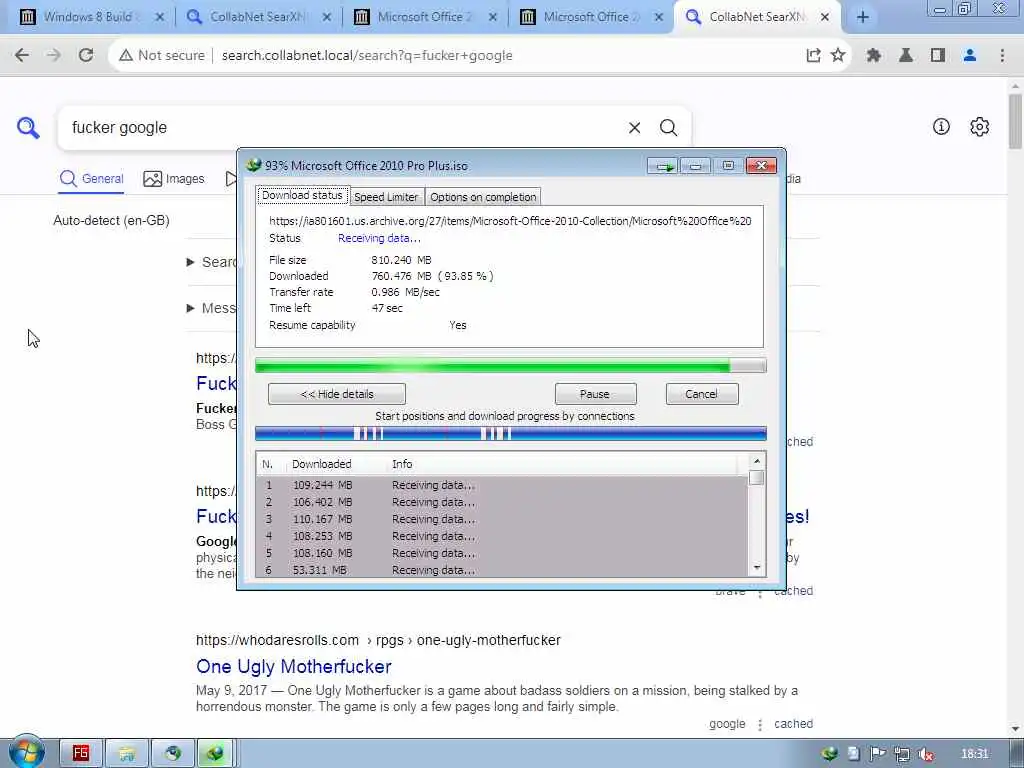Open the One Ugly Motherfucker result

(294, 667)
